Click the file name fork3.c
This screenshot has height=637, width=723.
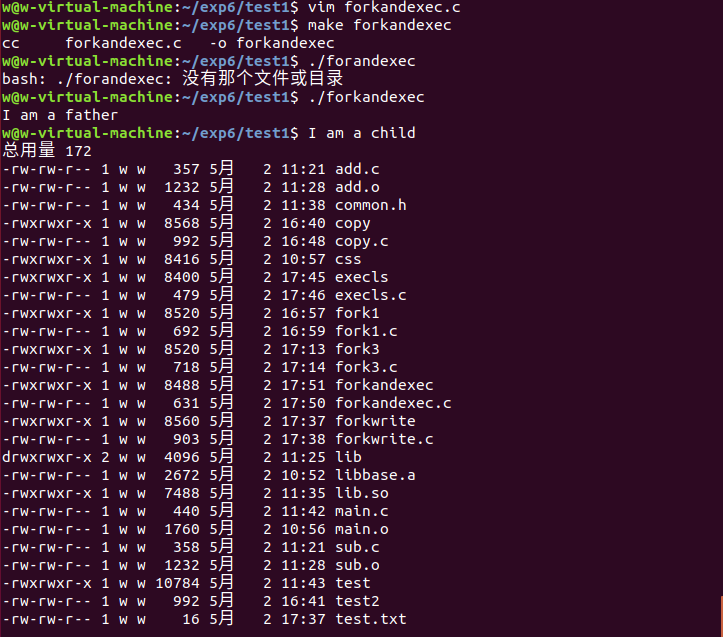[x=366, y=367]
